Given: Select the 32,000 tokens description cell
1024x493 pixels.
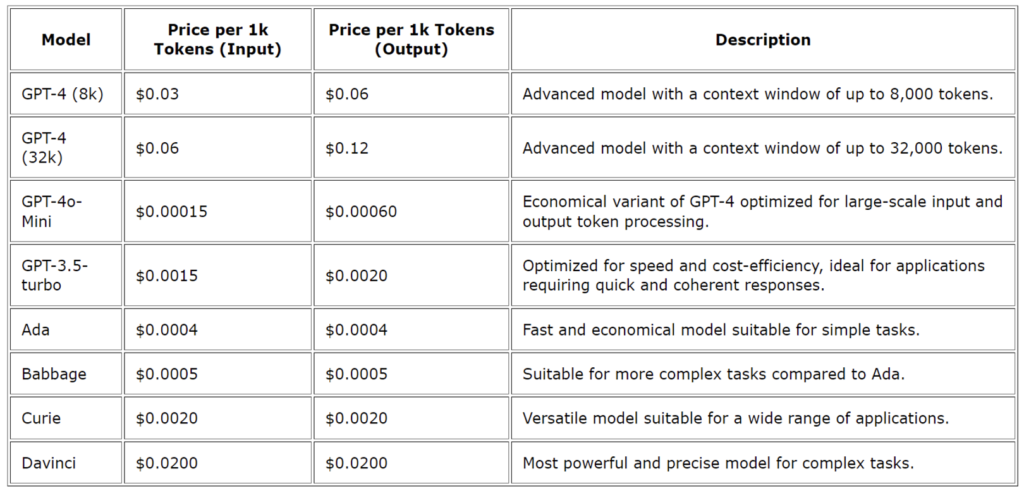Looking at the screenshot, I should point(763,148).
